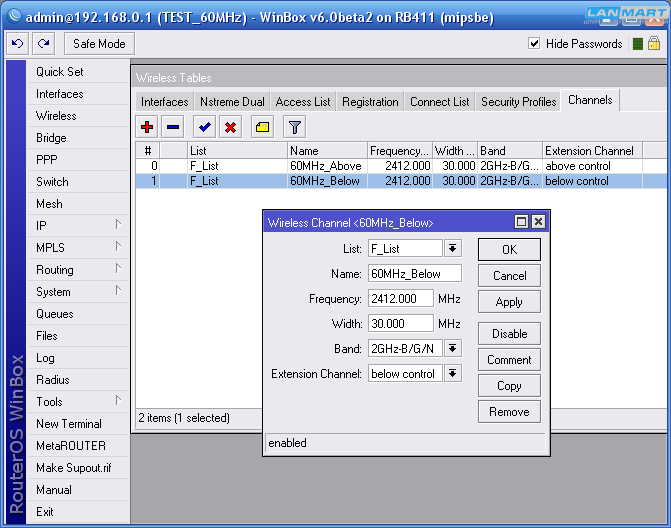Open the Wireless menu item
Image resolution: width=671 pixels, height=528 pixels.
coord(56,116)
